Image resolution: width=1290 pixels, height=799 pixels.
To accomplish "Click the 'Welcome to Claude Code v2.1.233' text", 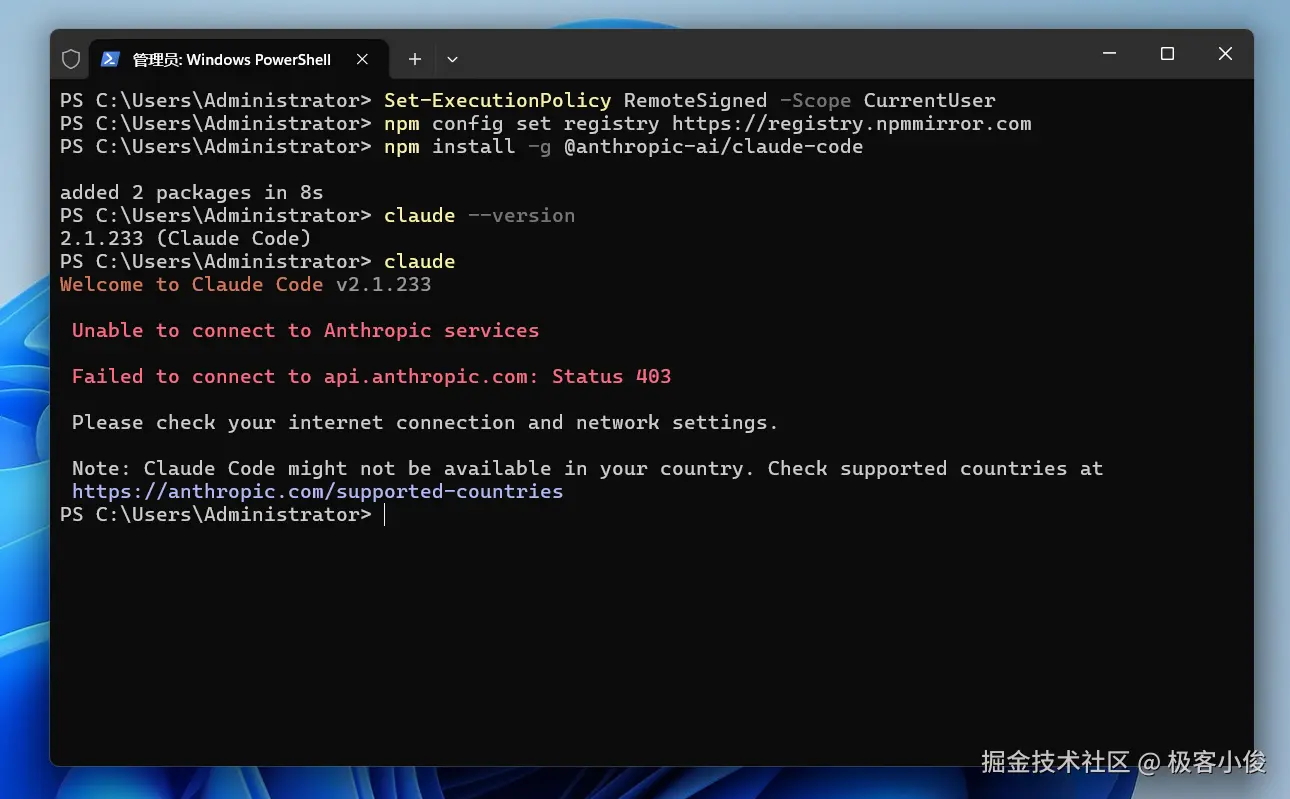I will tap(246, 284).
